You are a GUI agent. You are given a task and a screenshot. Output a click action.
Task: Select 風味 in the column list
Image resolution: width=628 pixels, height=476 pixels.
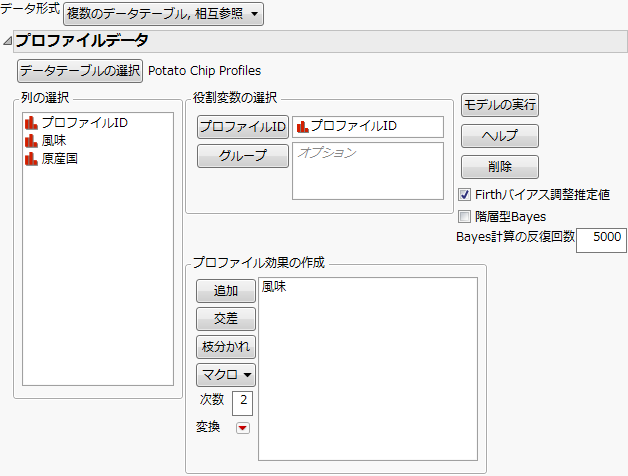tap(54, 141)
